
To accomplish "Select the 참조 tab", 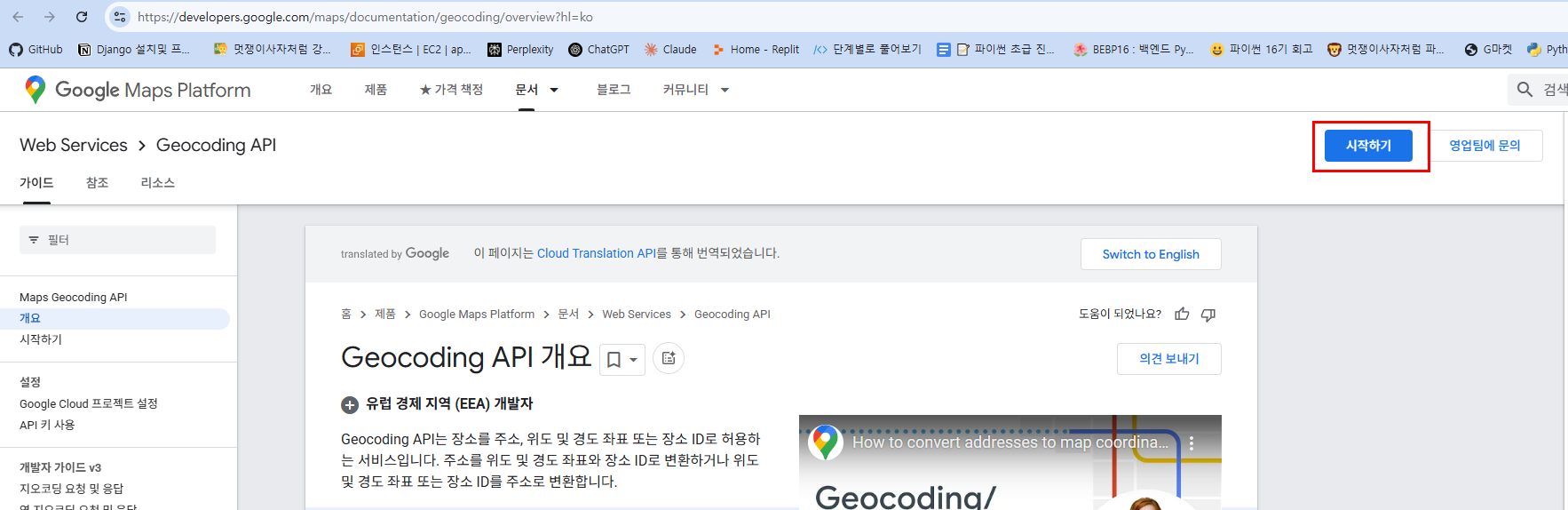I will point(97,182).
